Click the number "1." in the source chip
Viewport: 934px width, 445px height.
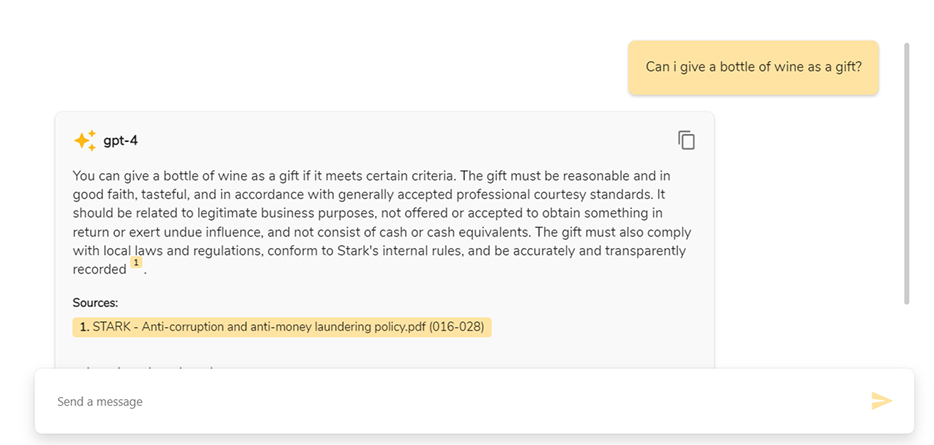point(85,327)
